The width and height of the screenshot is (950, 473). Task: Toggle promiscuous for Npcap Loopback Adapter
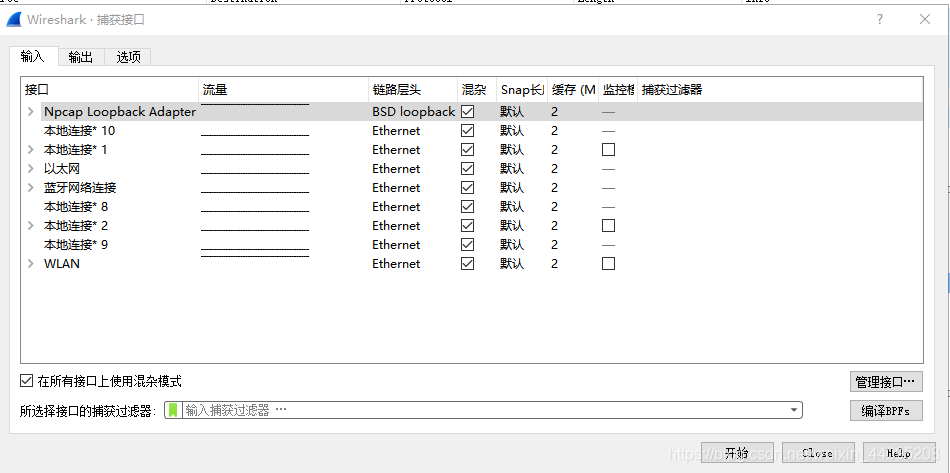(468, 111)
